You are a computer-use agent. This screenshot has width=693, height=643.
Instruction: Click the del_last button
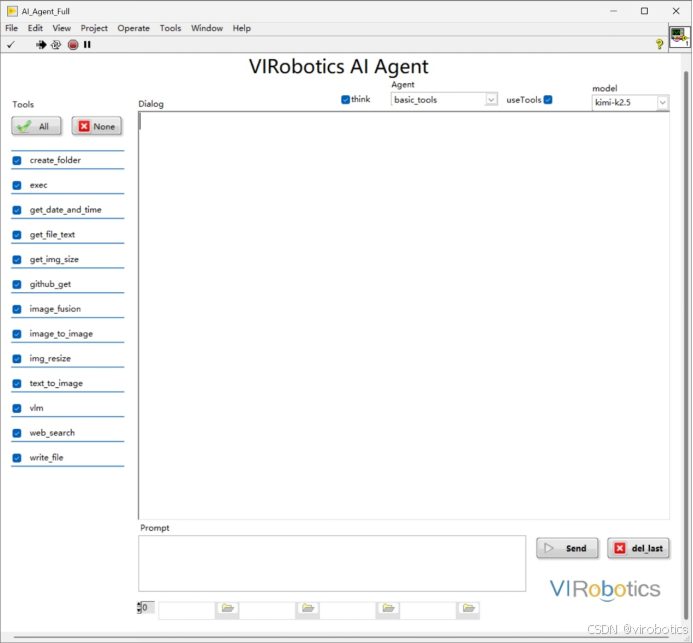click(639, 548)
